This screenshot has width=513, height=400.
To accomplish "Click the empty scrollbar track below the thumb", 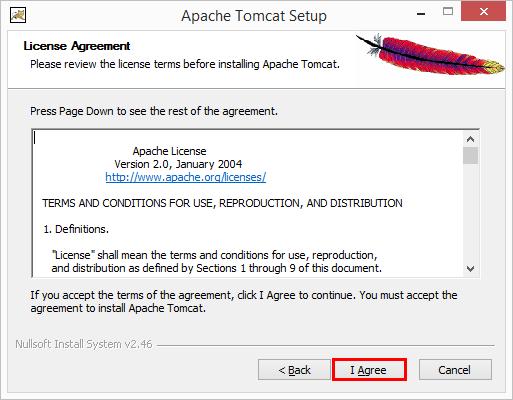I will click(x=470, y=212).
